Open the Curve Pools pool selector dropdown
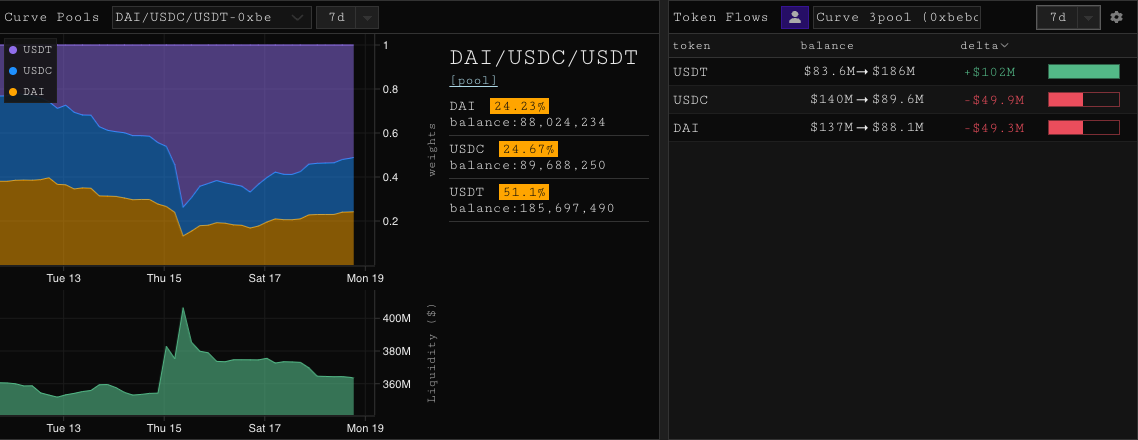This screenshot has height=440, width=1138. (211, 17)
